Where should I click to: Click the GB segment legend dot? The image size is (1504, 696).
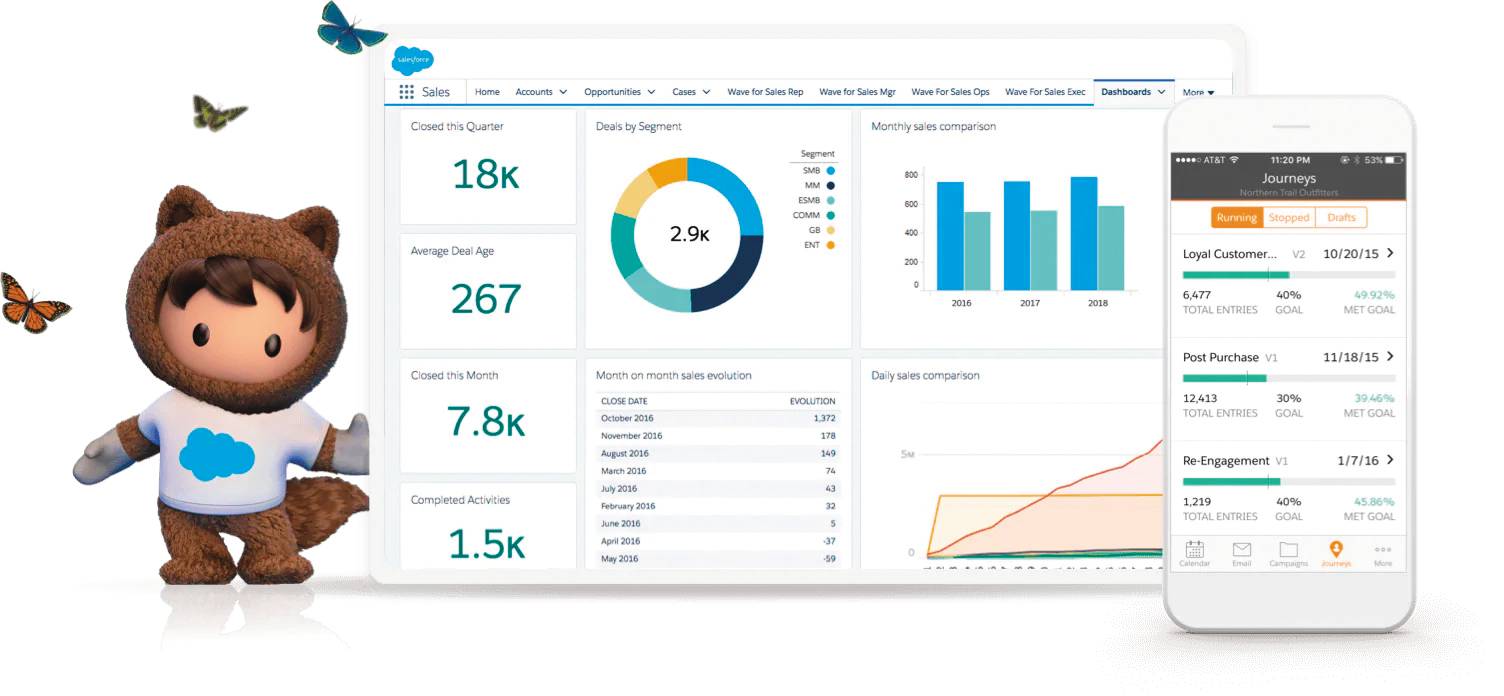coord(830,230)
